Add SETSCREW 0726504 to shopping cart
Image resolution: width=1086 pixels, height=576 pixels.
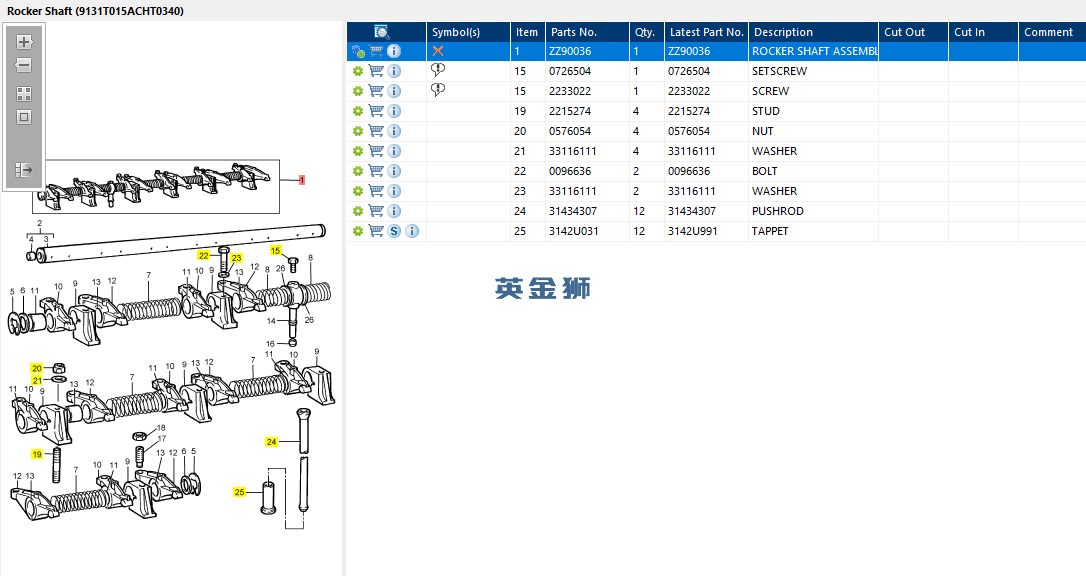click(x=376, y=71)
